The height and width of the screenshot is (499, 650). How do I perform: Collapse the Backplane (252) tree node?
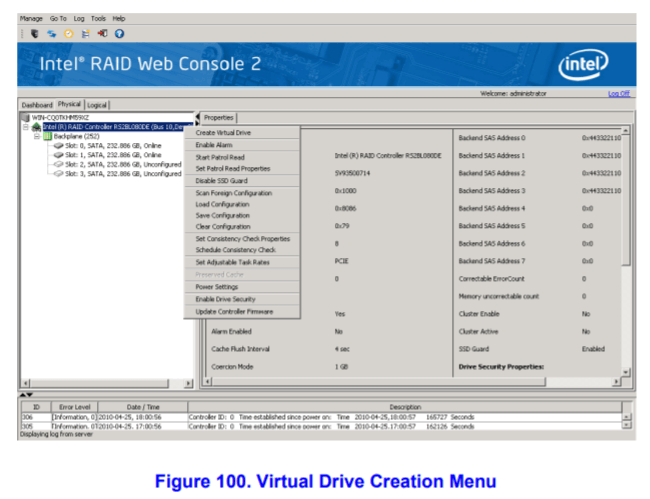37,136
